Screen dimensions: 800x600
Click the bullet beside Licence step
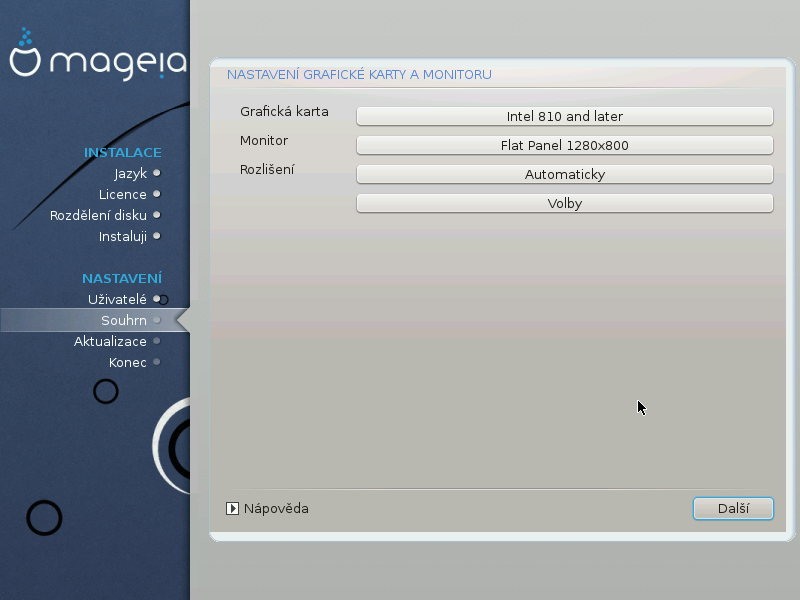point(156,194)
